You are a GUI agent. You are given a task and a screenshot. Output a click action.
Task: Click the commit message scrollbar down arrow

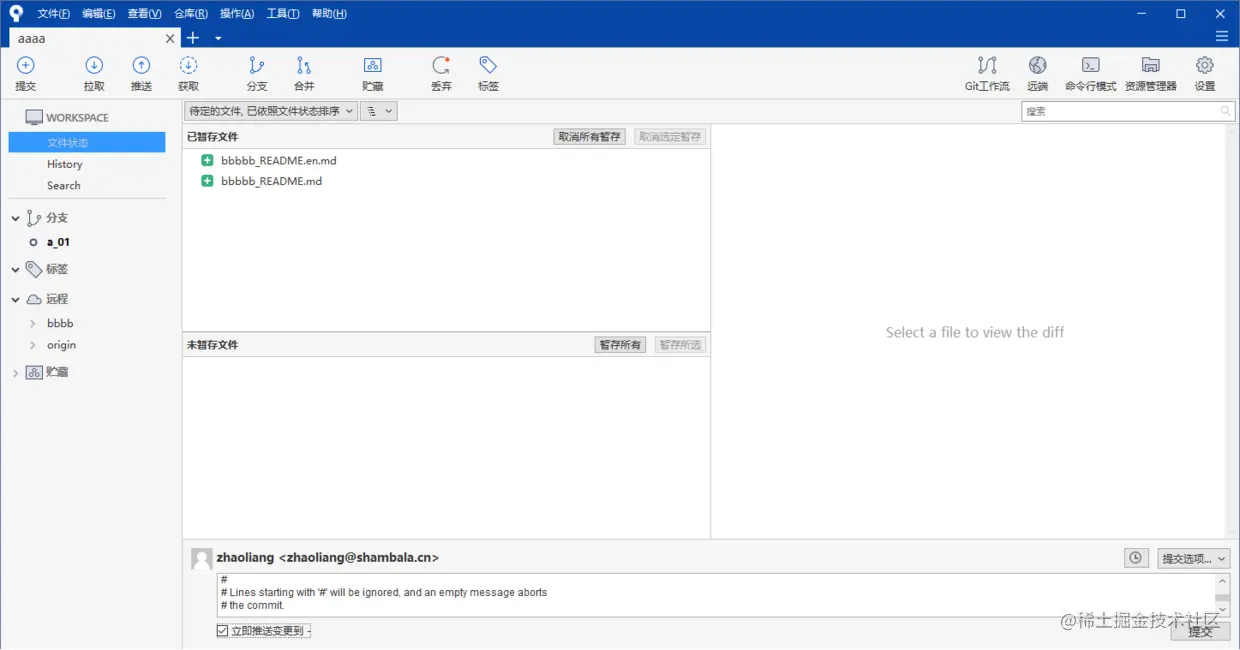1222,609
